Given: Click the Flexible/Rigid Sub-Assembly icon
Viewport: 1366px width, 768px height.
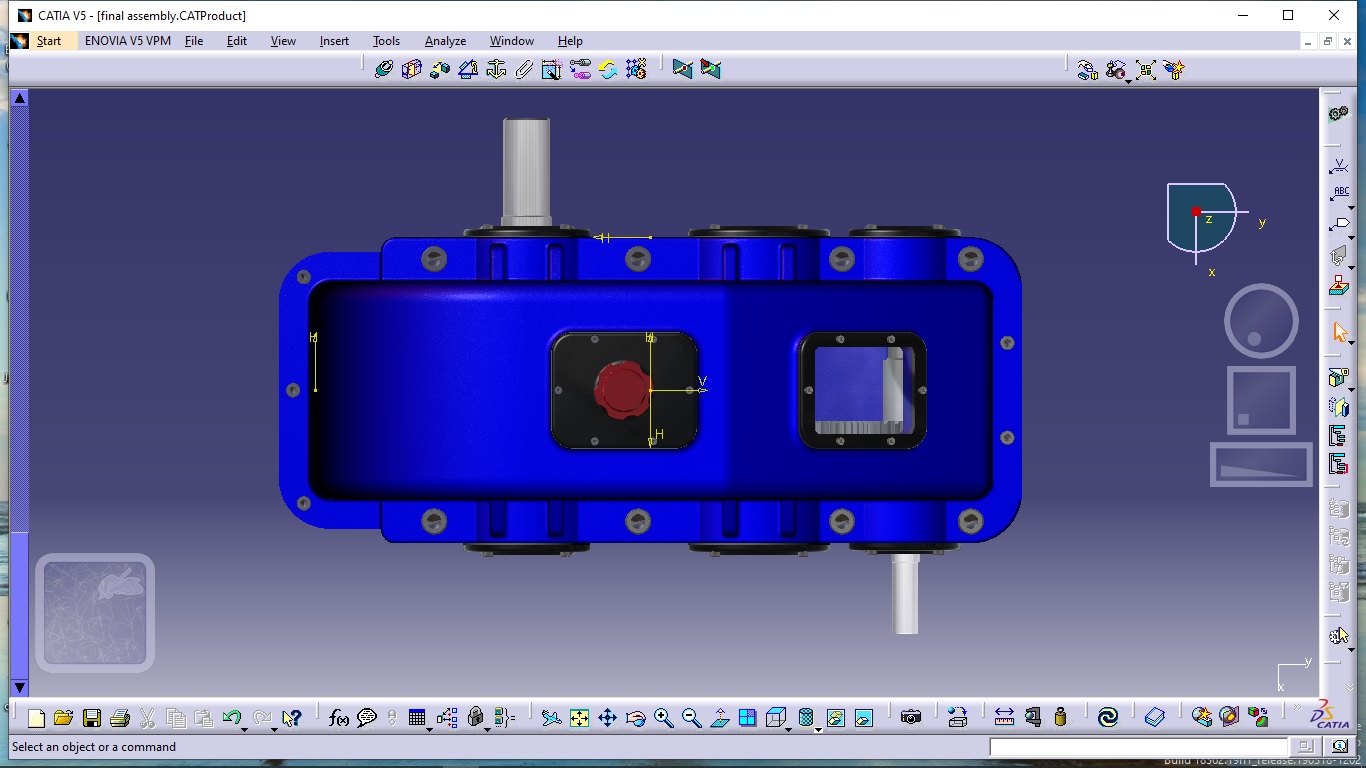Looking at the screenshot, I should point(580,69).
